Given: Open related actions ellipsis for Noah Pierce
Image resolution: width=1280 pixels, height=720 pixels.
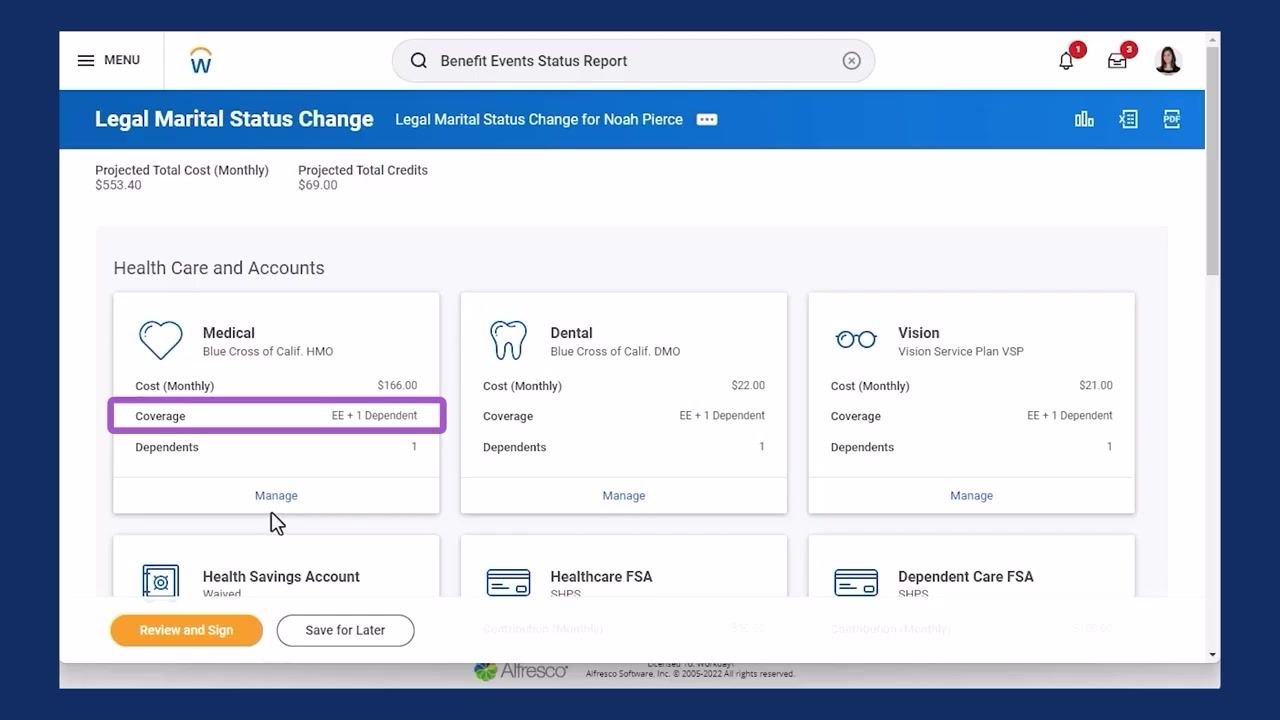Looking at the screenshot, I should tap(707, 119).
